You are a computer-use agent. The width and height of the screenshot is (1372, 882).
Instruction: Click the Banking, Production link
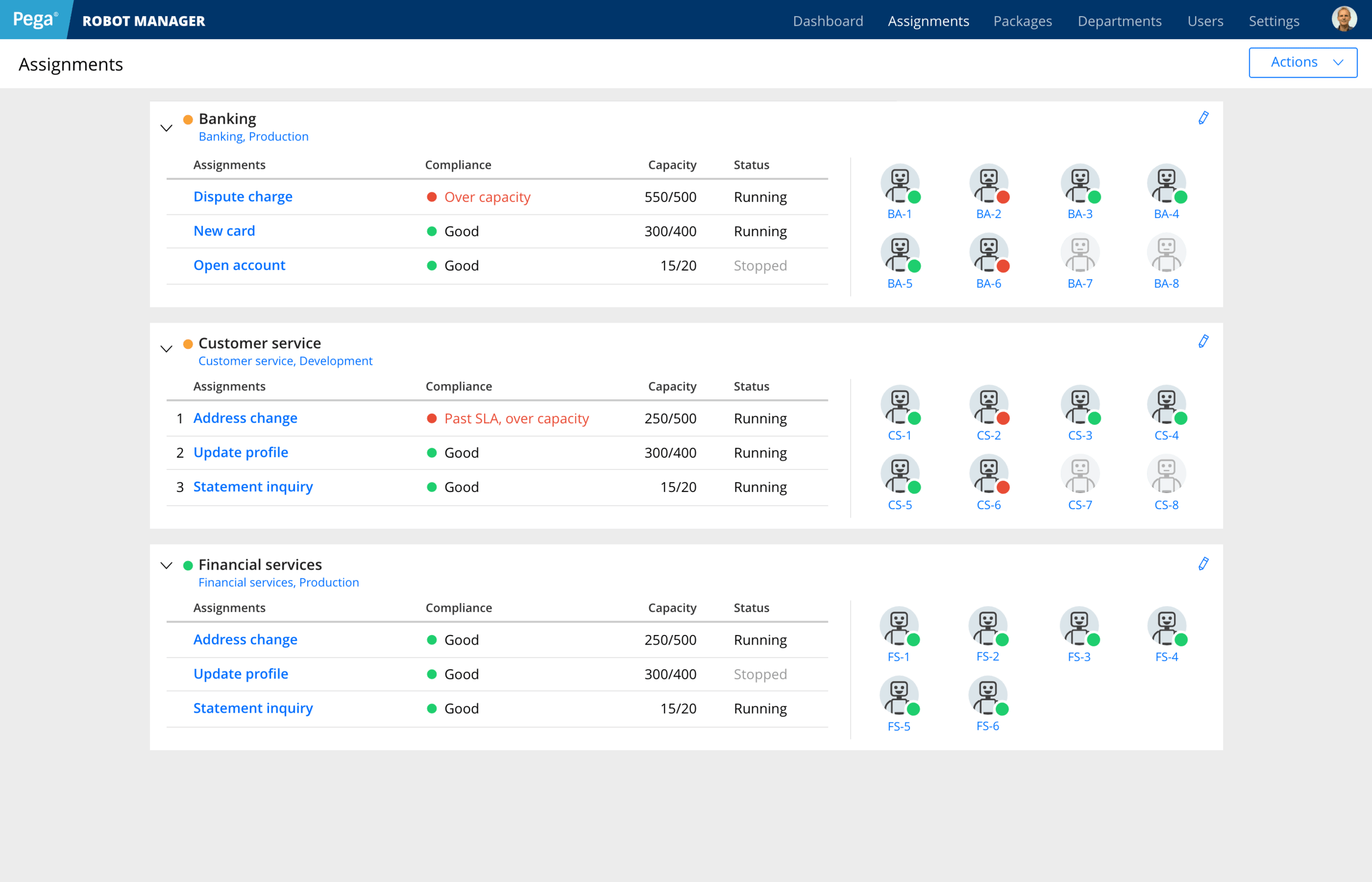point(253,136)
